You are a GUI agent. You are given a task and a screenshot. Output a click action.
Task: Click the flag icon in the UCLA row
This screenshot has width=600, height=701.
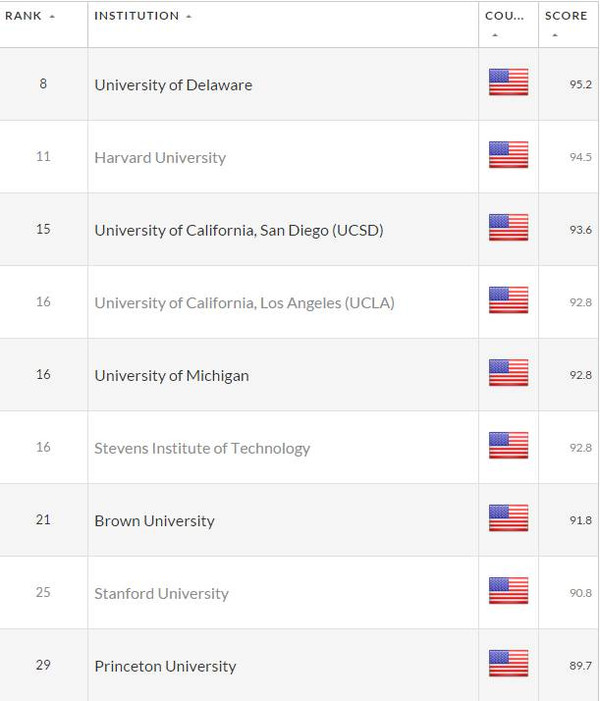(x=508, y=300)
